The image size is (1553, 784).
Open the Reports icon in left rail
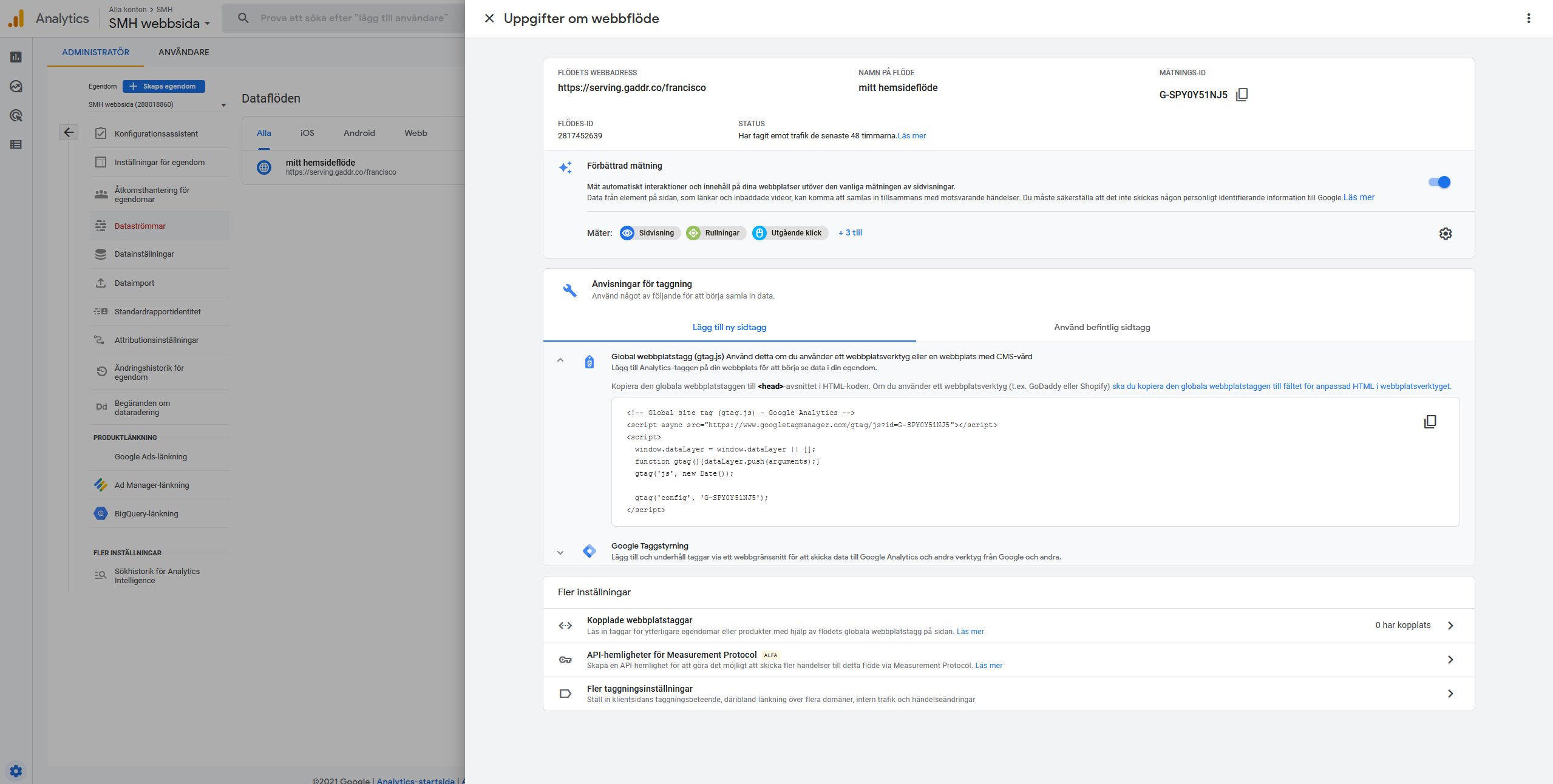click(16, 57)
